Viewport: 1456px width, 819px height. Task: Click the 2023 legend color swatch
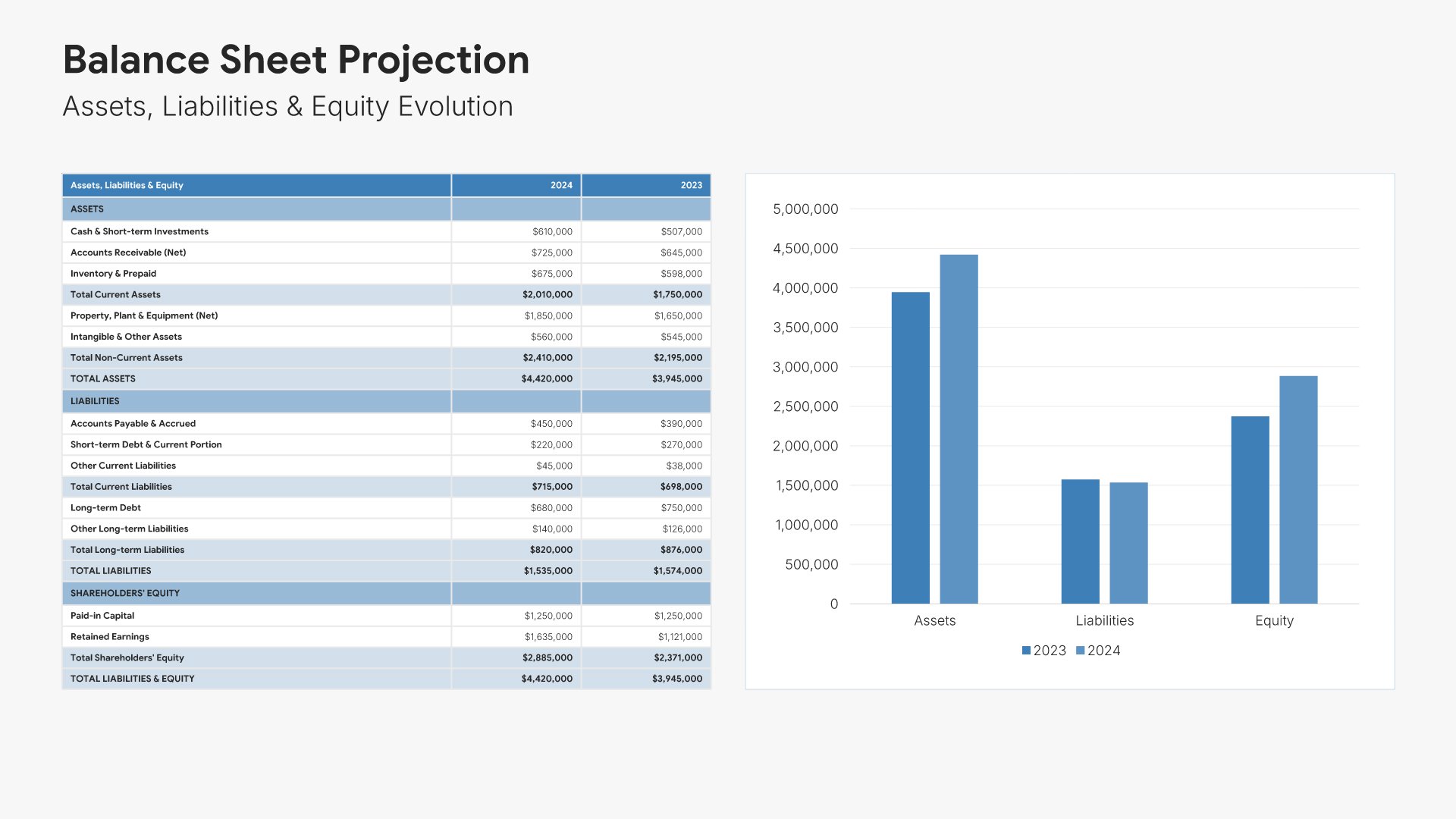point(1026,651)
